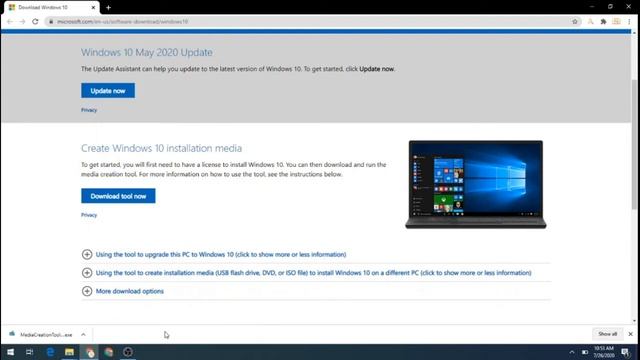Image resolution: width=640 pixels, height=360 pixels.
Task: Click Show all downloads
Action: point(607,334)
